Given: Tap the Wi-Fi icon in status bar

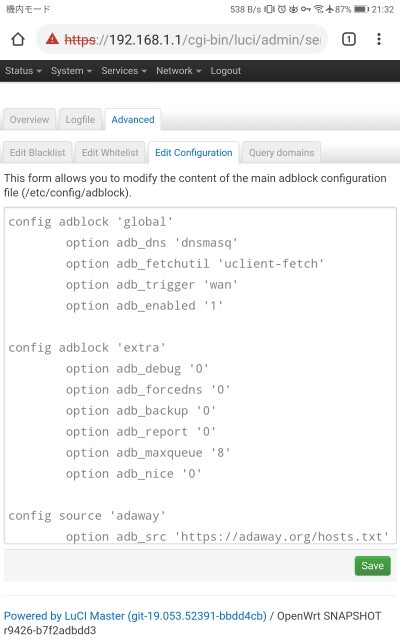Looking at the screenshot, I should pos(318,9).
